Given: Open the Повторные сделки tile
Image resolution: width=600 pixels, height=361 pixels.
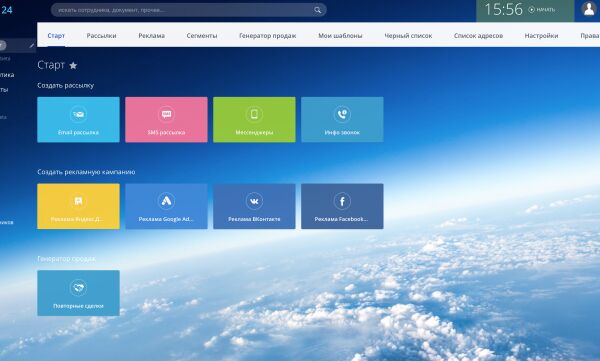Looking at the screenshot, I should [x=78, y=293].
